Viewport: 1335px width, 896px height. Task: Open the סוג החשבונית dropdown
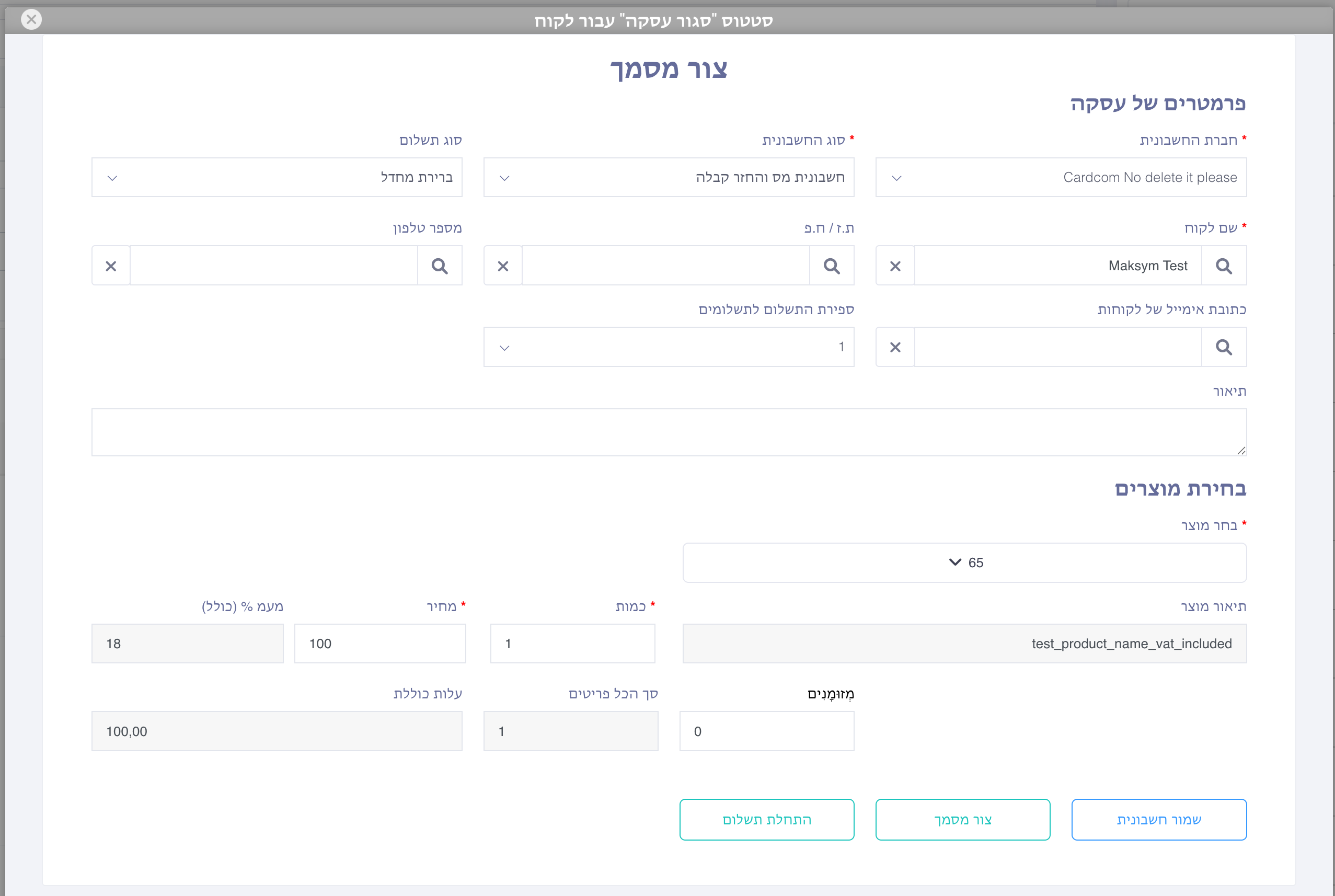click(x=669, y=177)
